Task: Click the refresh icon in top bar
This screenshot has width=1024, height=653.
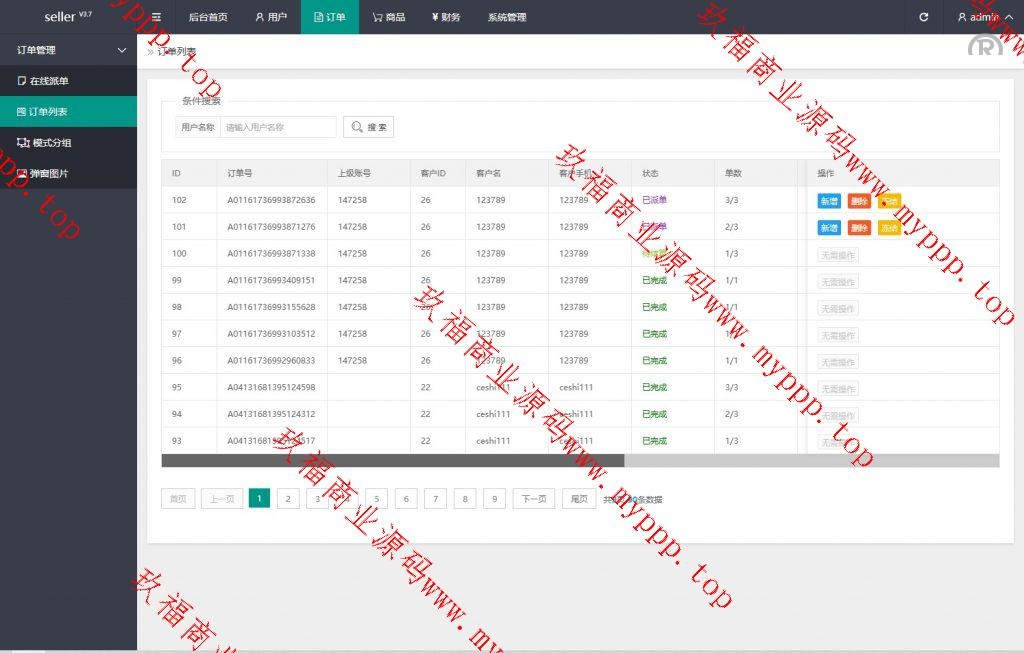Action: 923,17
